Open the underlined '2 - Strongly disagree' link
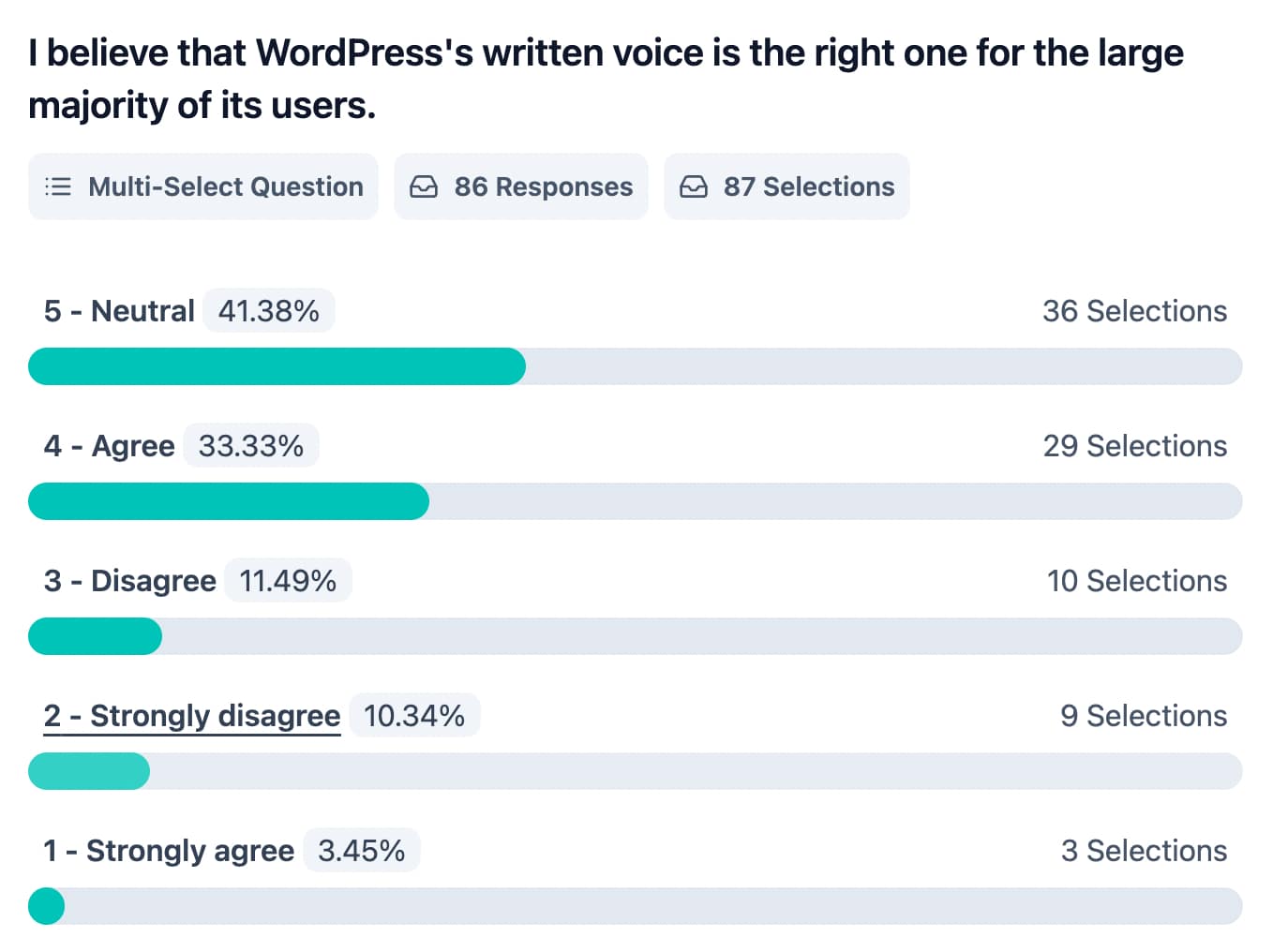This screenshot has height=952, width=1273. pyautogui.click(x=192, y=716)
